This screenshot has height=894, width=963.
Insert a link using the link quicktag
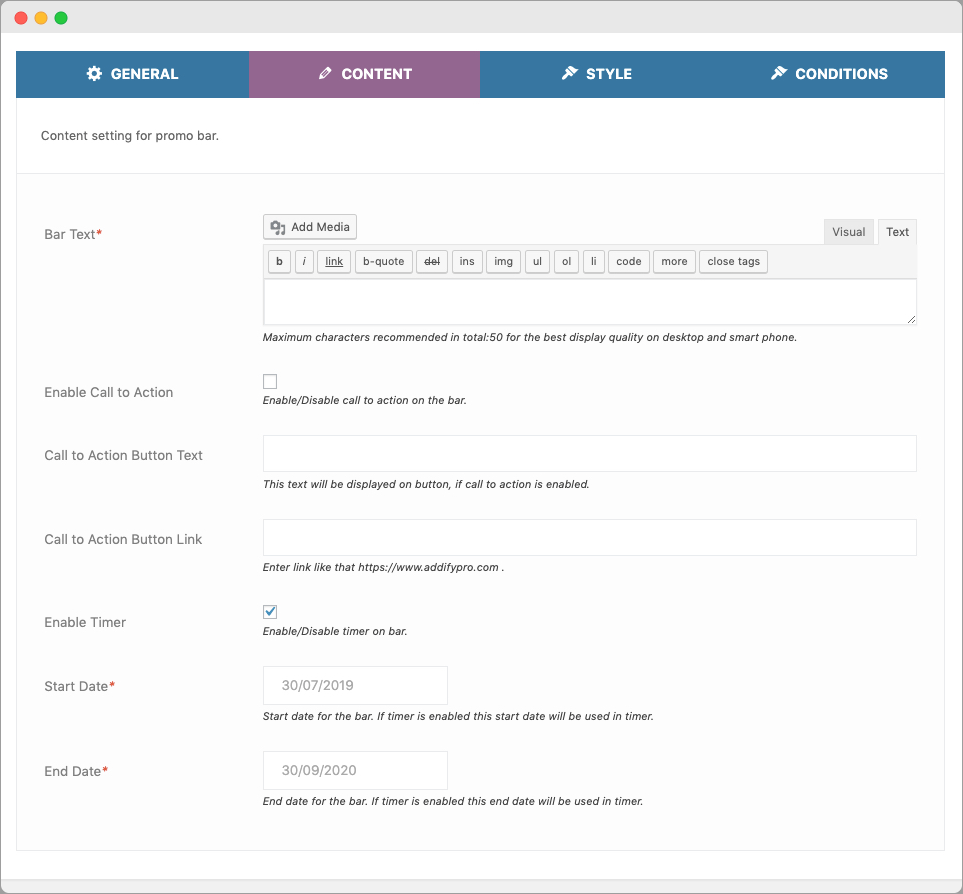point(333,261)
